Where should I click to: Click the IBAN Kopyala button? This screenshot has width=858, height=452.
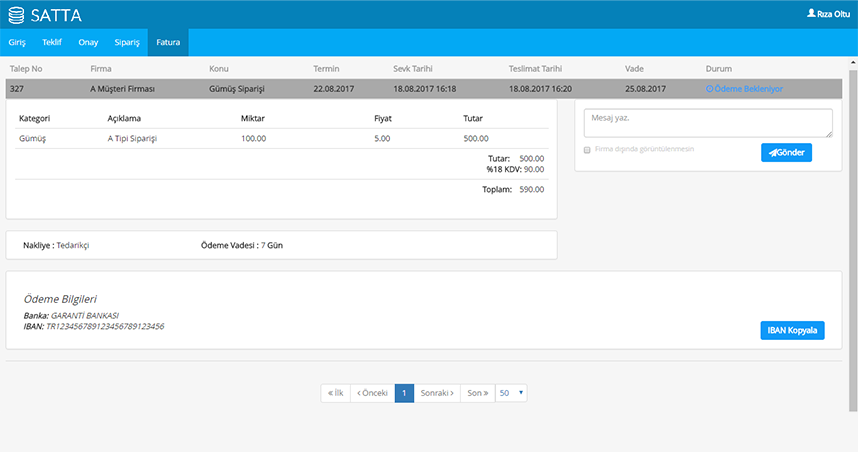pos(792,331)
